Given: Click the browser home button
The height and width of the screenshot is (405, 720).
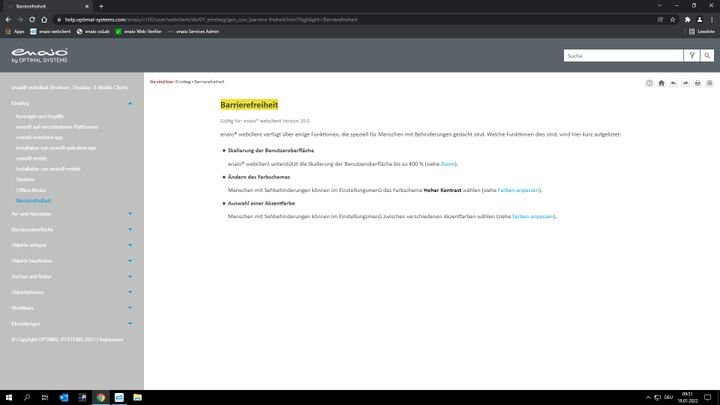Looking at the screenshot, I should [x=44, y=20].
